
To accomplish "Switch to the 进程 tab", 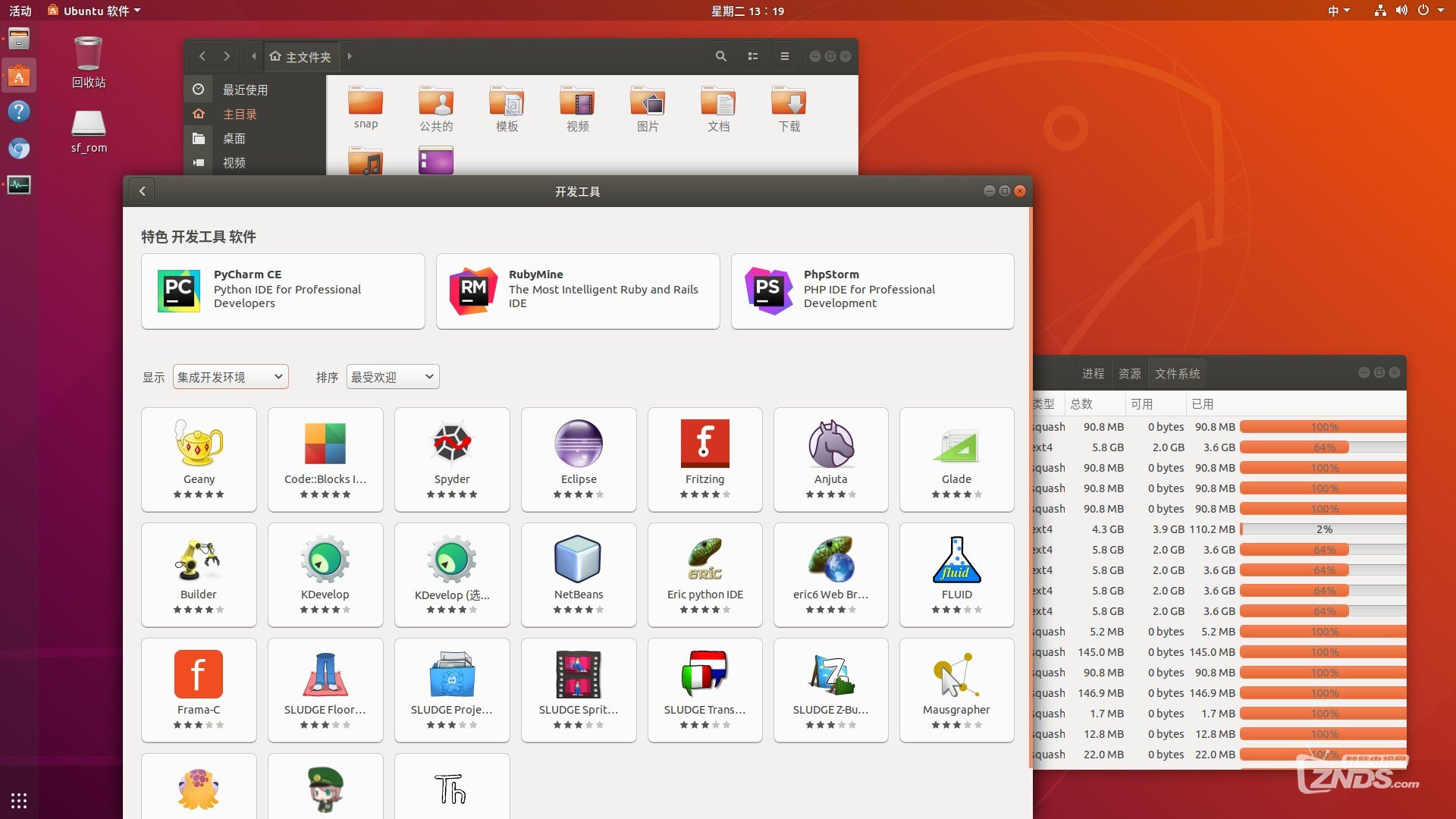I will click(x=1093, y=373).
